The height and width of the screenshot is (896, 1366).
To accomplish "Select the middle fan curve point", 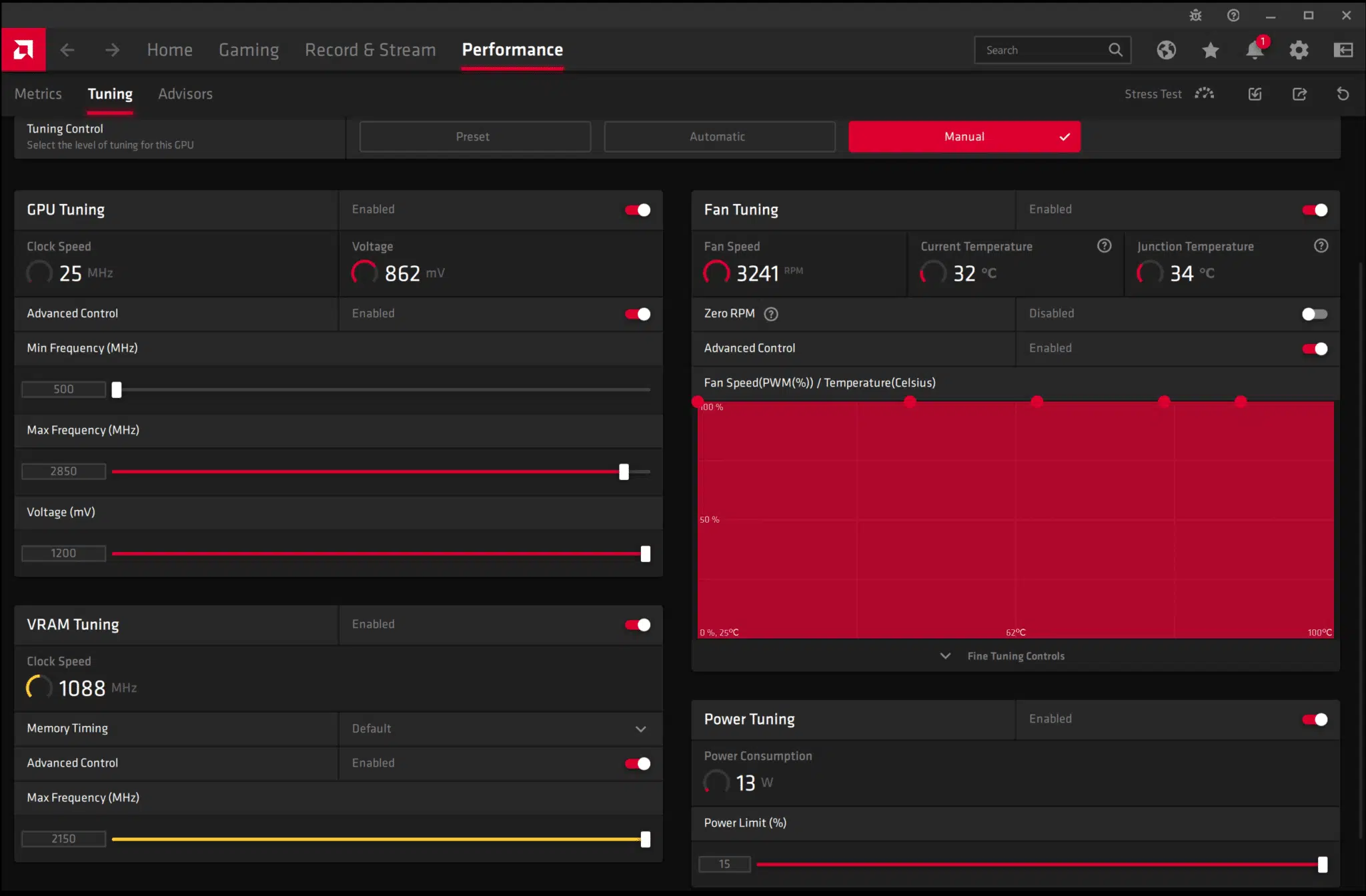I will 1037,401.
